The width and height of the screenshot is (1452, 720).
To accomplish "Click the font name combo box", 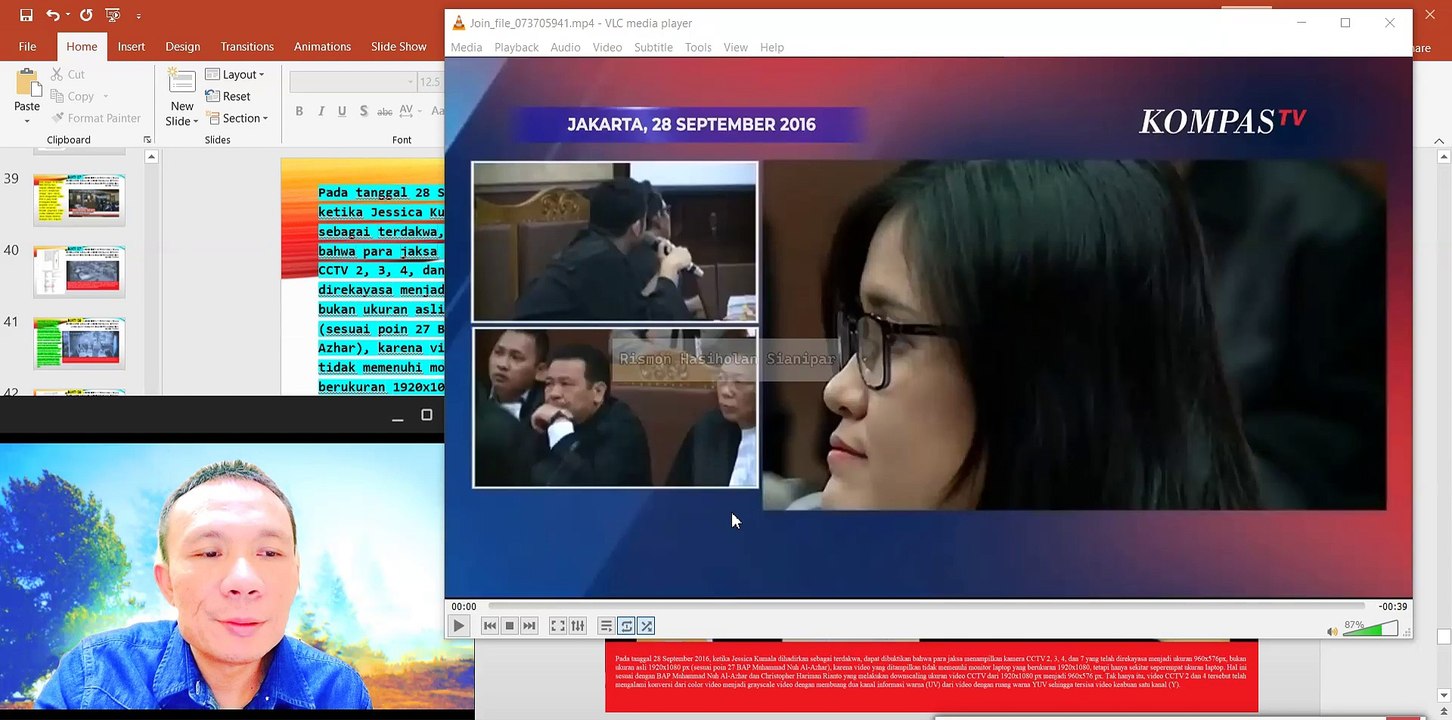I will [x=353, y=82].
